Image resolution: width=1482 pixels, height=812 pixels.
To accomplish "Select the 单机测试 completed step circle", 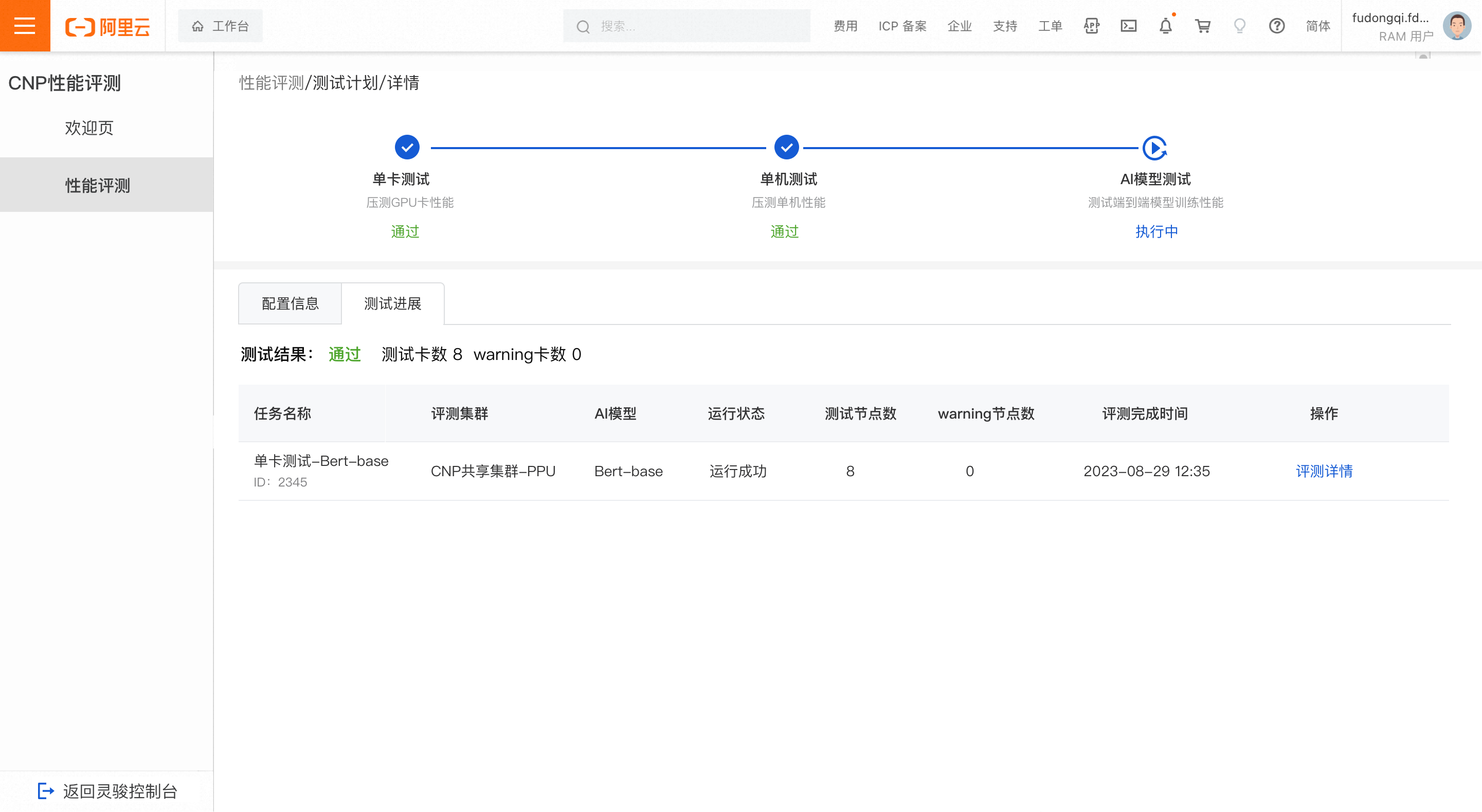I will 786,147.
